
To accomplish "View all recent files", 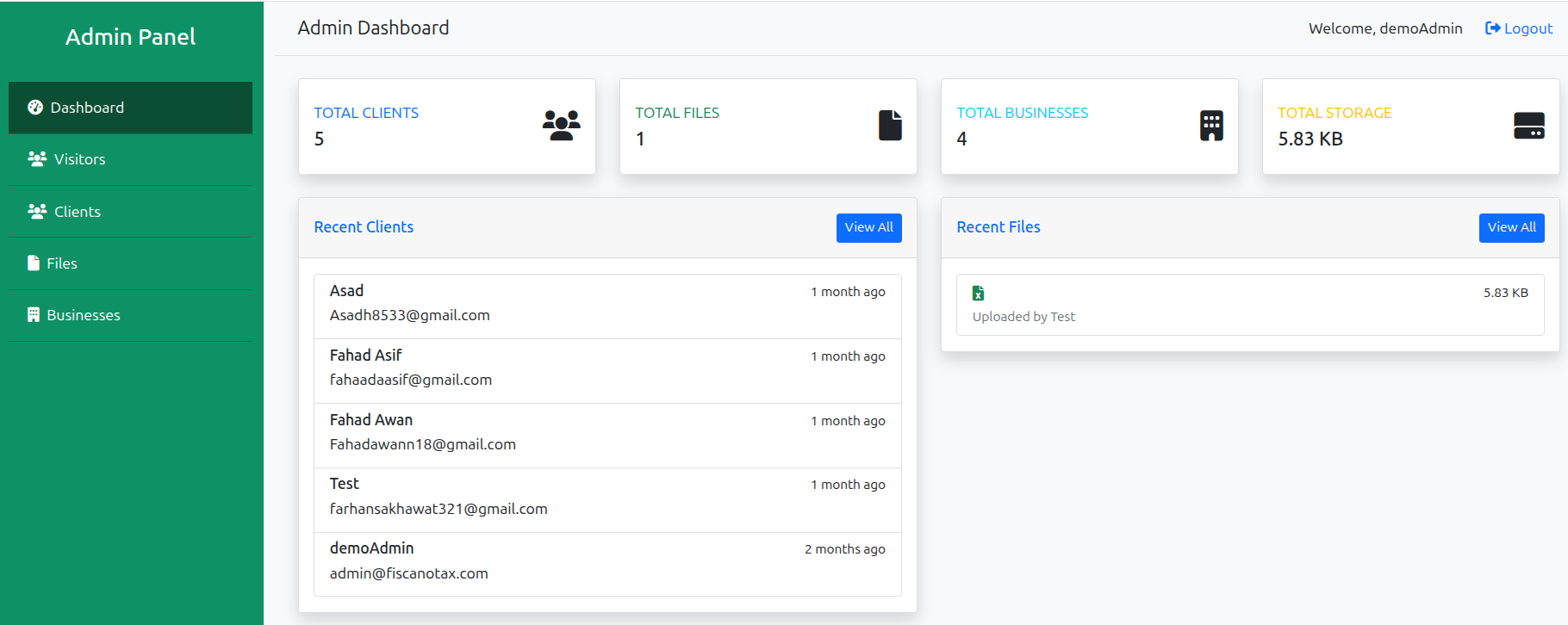I will [x=1511, y=228].
